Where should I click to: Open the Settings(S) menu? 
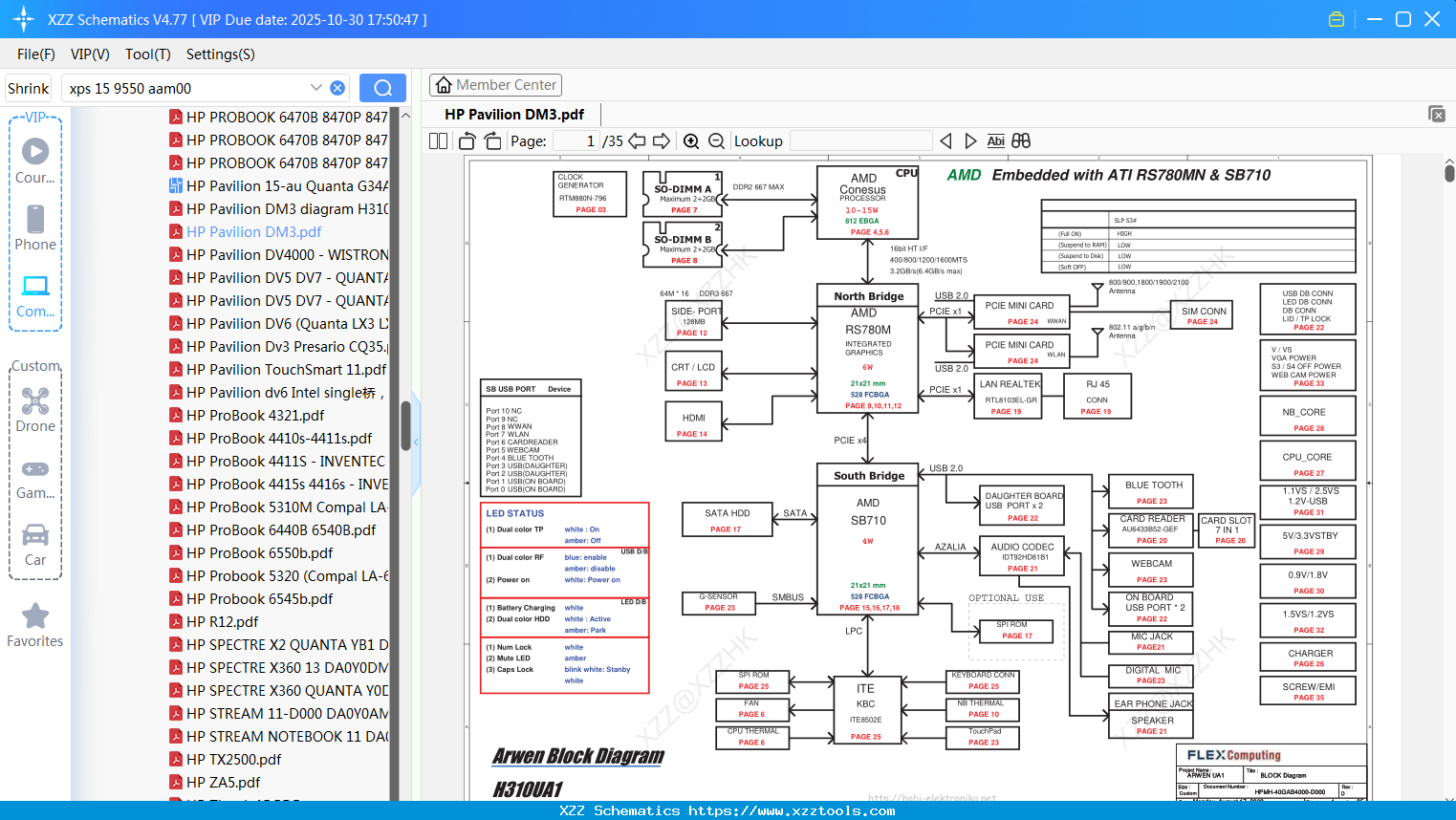(x=221, y=54)
